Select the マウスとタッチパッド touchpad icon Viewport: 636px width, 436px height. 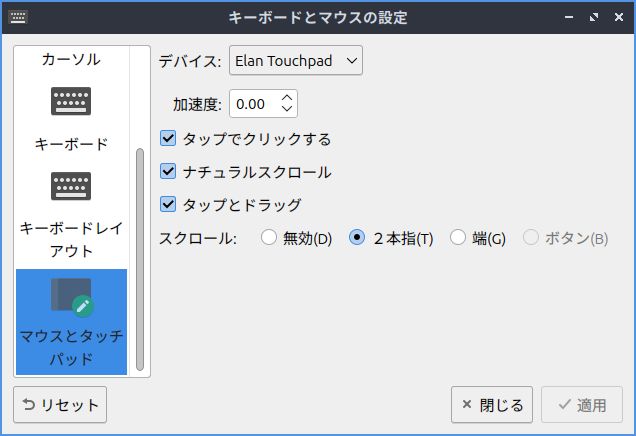click(x=72, y=297)
